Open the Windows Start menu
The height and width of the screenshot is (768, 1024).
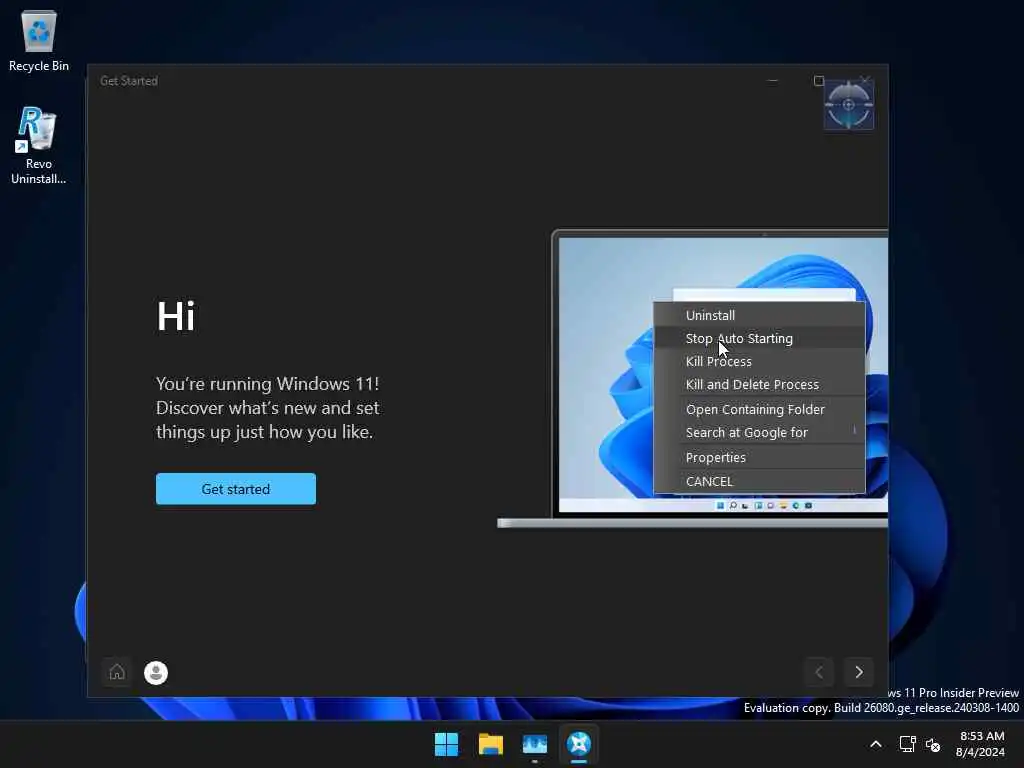click(x=447, y=744)
